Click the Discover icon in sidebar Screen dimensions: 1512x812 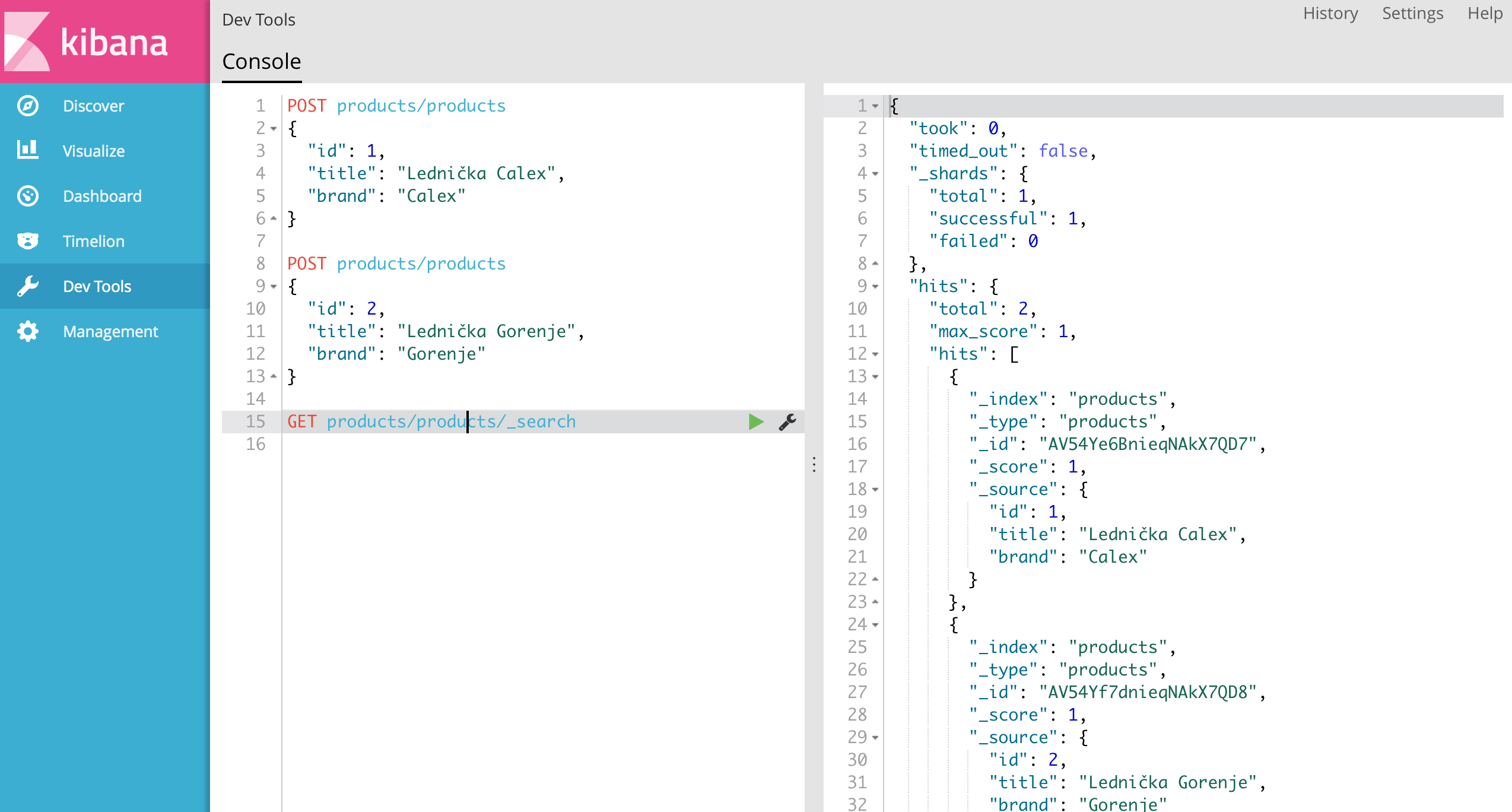[x=27, y=106]
